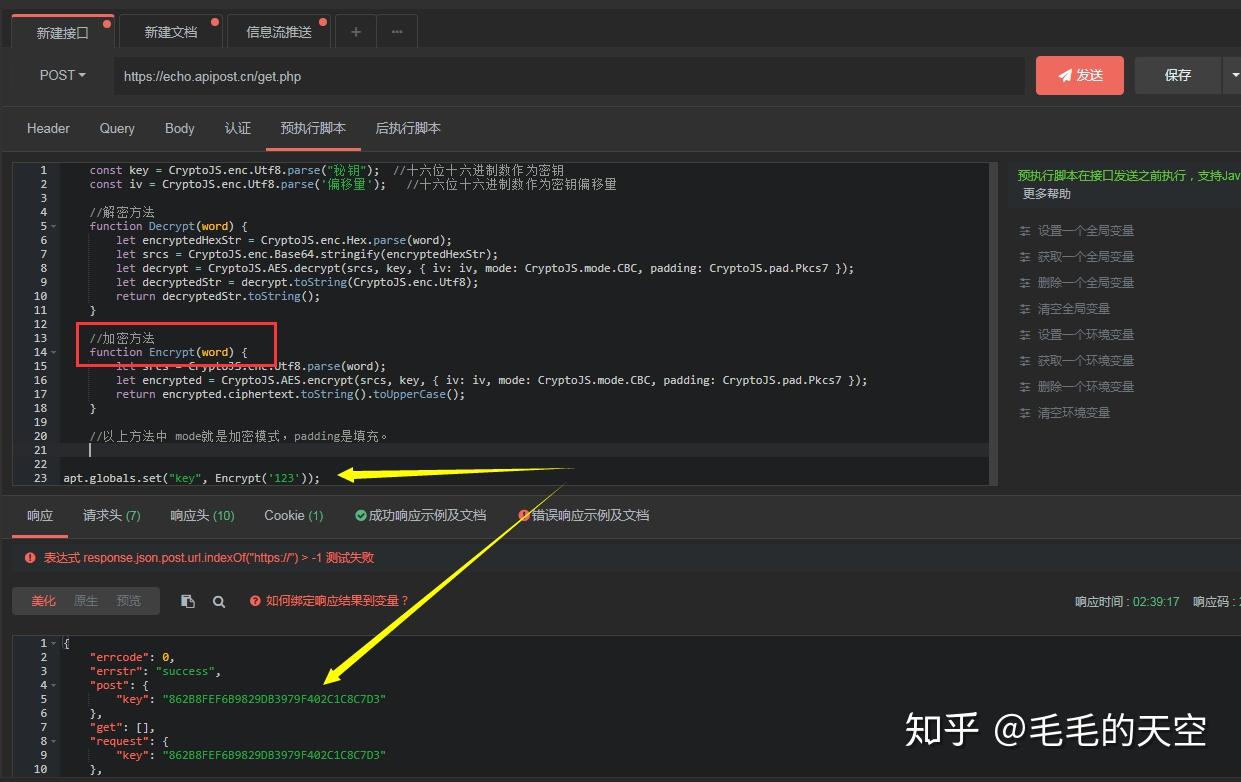Open the POST request method dropdown
This screenshot has height=782, width=1241.
[61, 75]
